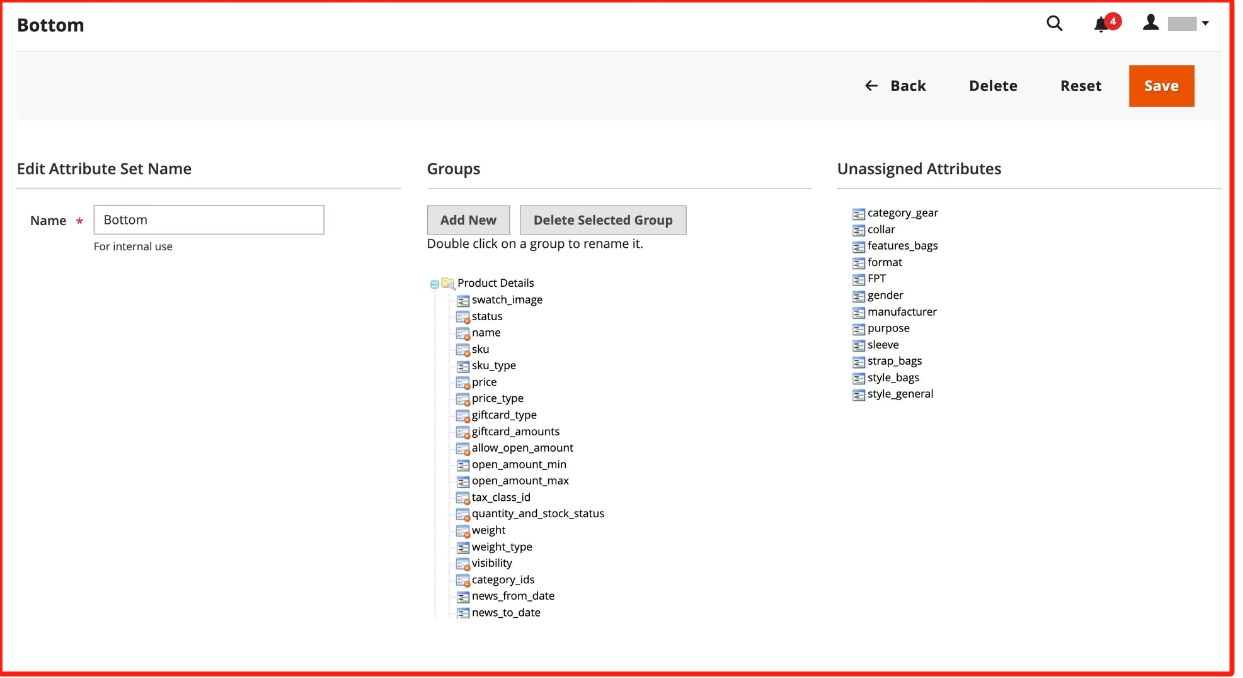The height and width of the screenshot is (678, 1243).
Task: Click the attribute set Name field
Action: pos(209,220)
